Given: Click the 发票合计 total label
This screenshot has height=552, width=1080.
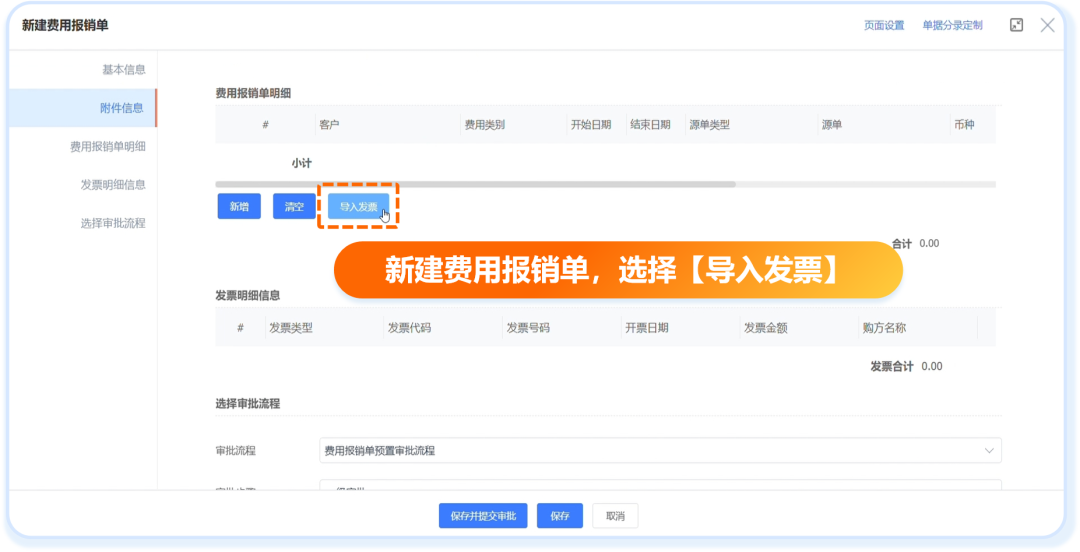Looking at the screenshot, I should (892, 366).
